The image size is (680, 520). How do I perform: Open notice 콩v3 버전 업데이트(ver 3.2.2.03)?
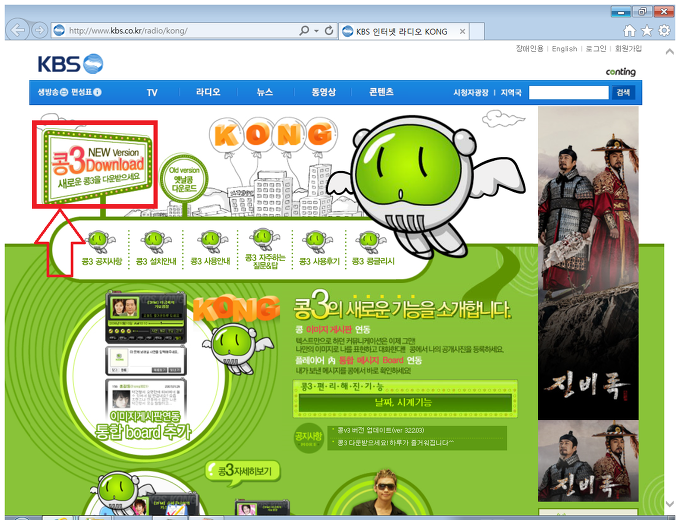[381, 430]
